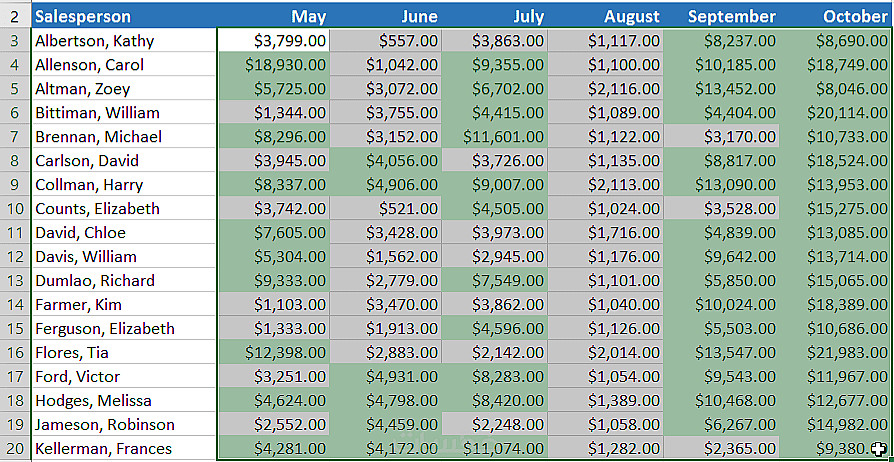Select row 3 header
The width and height of the screenshot is (894, 462).
point(14,41)
